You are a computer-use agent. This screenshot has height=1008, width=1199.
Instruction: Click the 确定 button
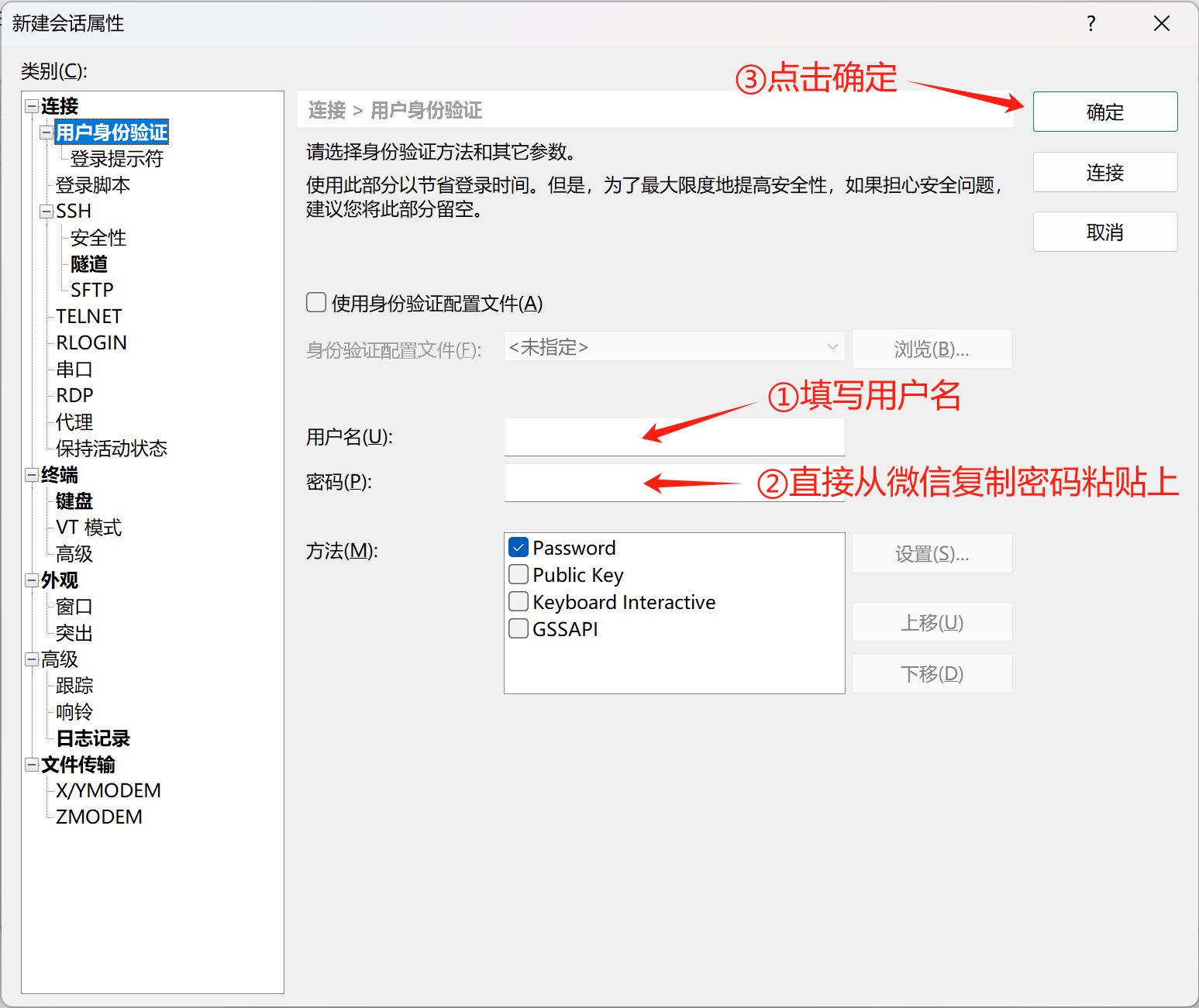1104,112
